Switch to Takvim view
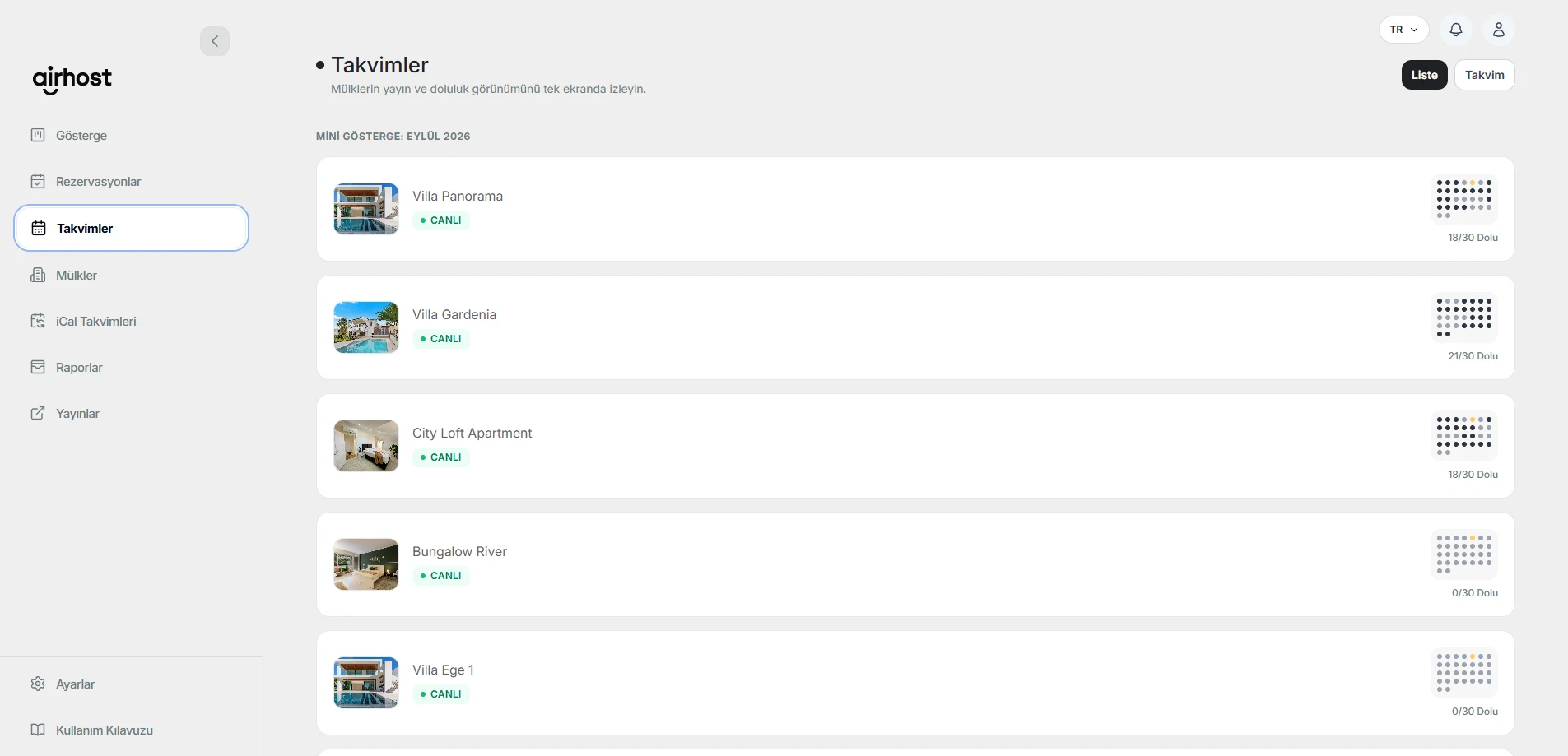This screenshot has height=756, width=1568. (1484, 75)
